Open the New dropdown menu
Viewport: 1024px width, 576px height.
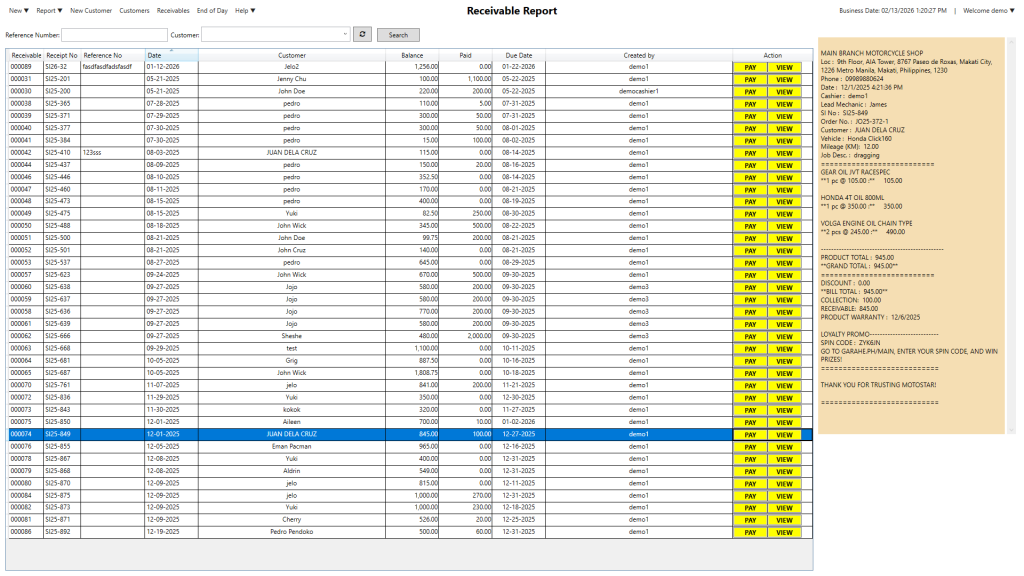[19, 10]
